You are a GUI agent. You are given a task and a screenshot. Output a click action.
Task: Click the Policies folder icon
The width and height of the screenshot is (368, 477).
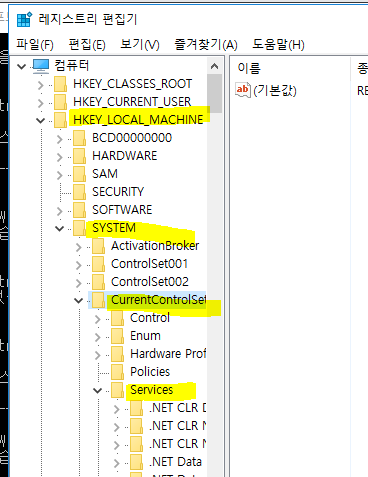118,372
